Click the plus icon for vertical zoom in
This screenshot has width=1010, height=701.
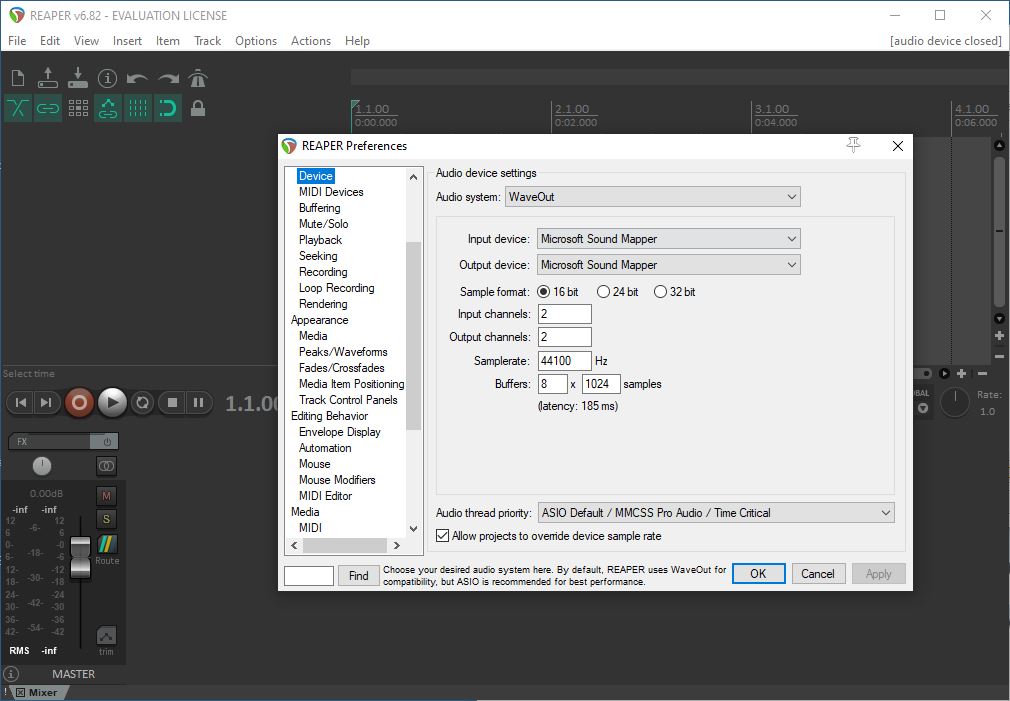pyautogui.click(x=999, y=336)
